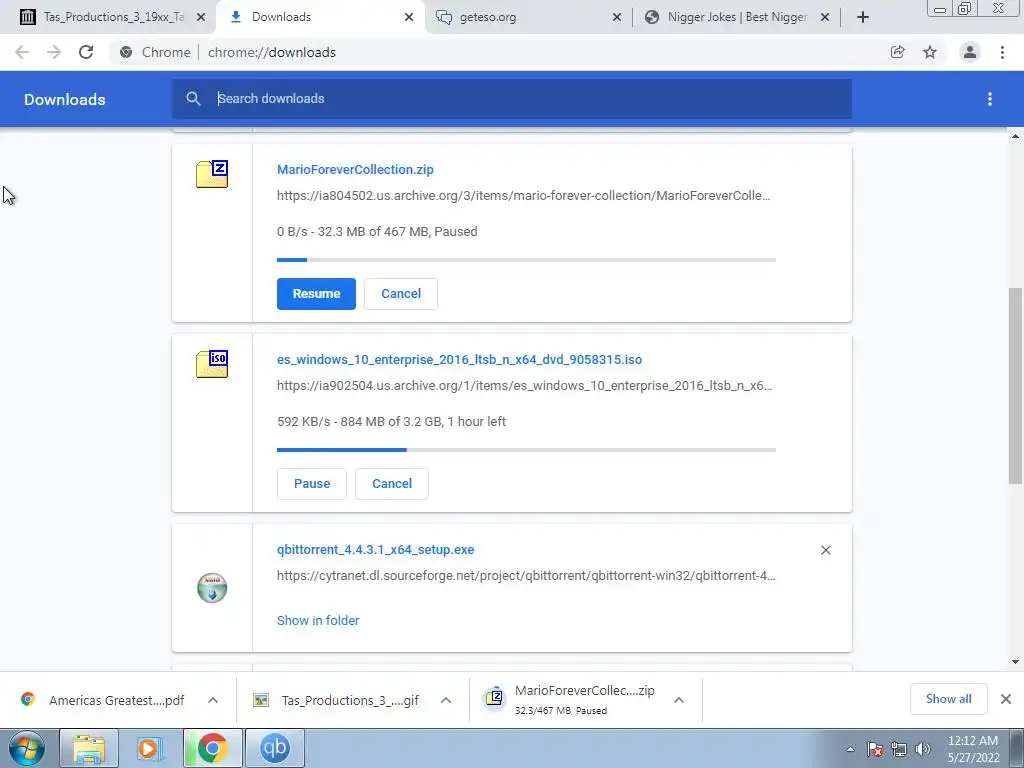Click the zip icon for MarioForeverCollection.zip
Image resolution: width=1024 pixels, height=768 pixels.
[x=212, y=174]
